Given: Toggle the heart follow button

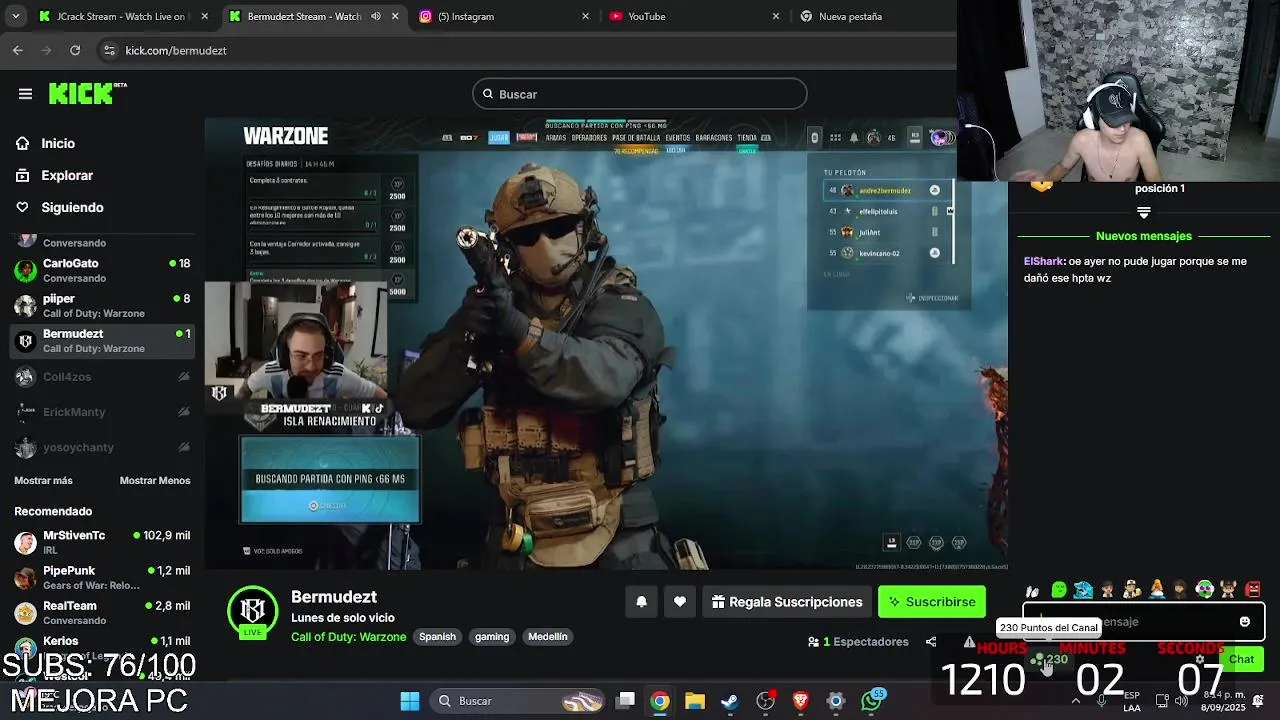Looking at the screenshot, I should [x=680, y=601].
